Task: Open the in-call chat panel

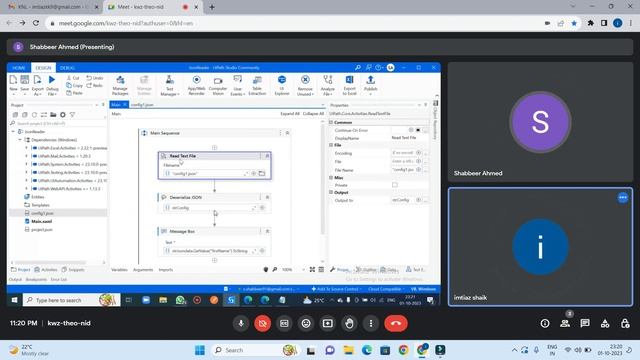Action: tap(585, 323)
